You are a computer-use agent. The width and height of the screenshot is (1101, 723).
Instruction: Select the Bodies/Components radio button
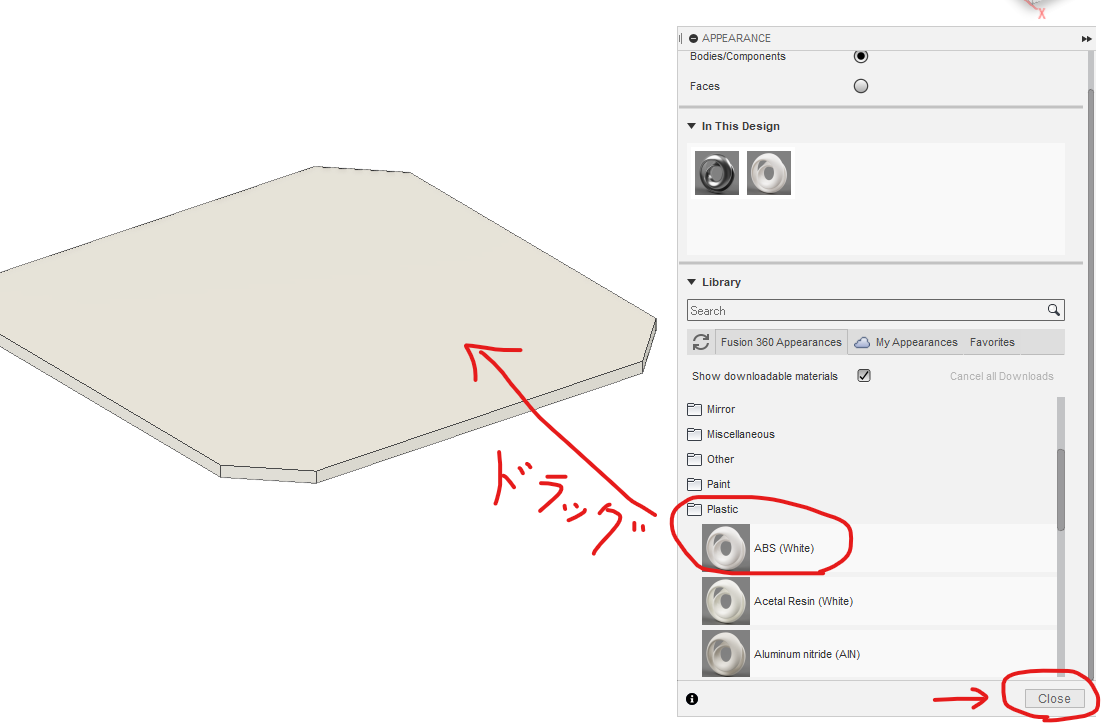pyautogui.click(x=860, y=56)
